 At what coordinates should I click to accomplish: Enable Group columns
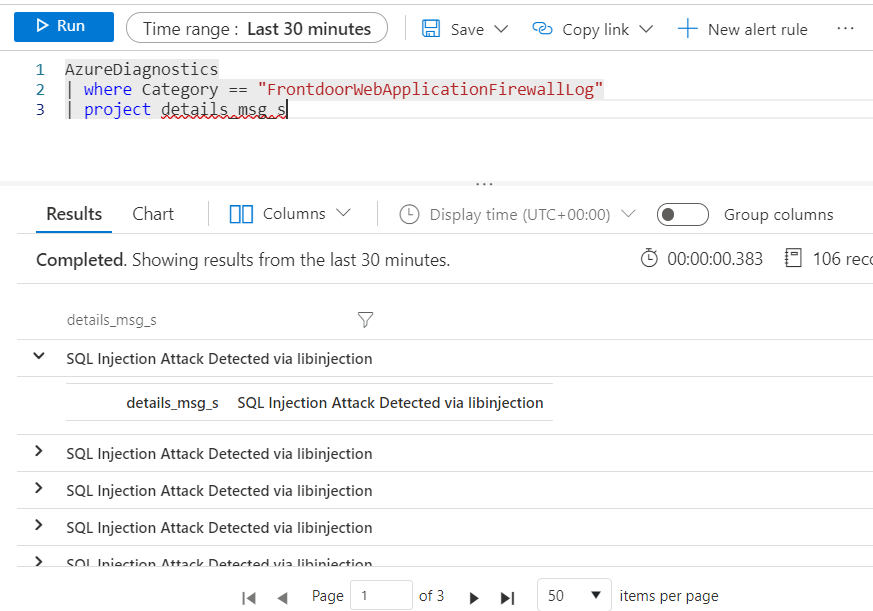click(x=682, y=214)
